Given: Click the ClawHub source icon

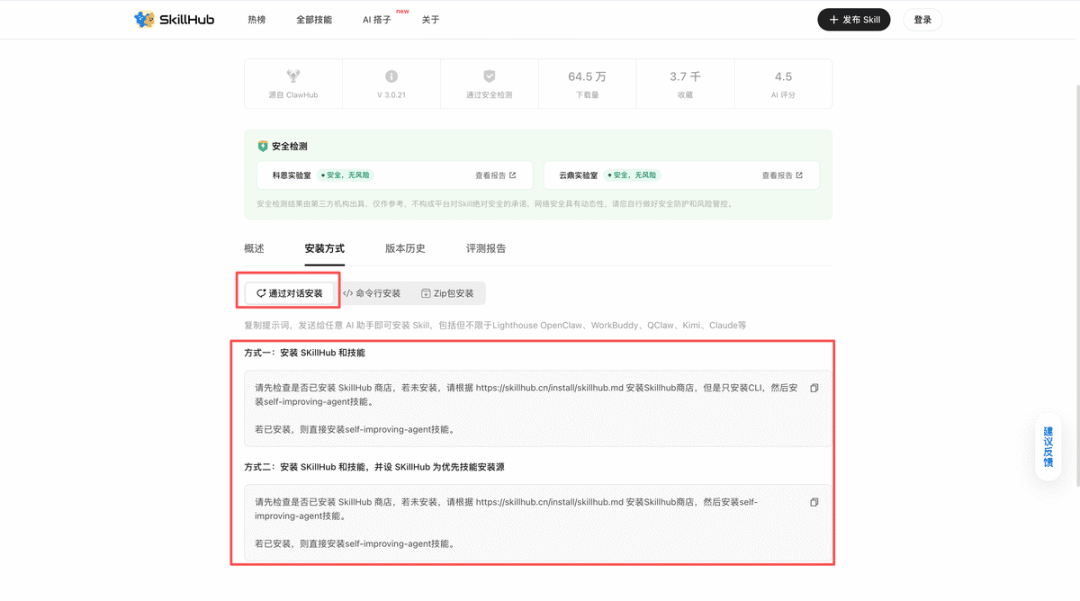Looking at the screenshot, I should 293,76.
